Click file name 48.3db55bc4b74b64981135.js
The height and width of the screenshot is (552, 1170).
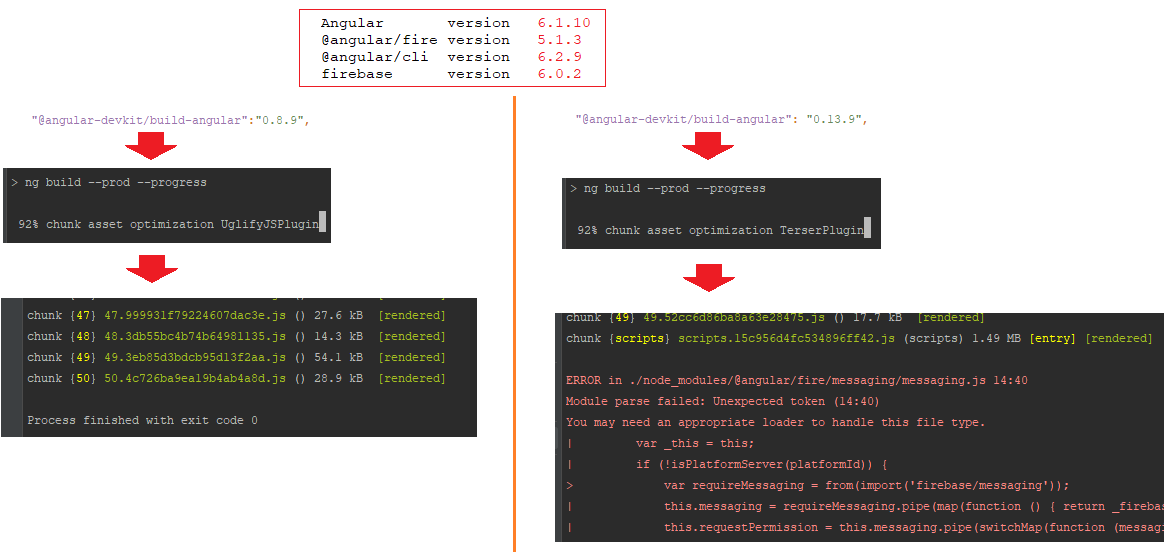195,336
